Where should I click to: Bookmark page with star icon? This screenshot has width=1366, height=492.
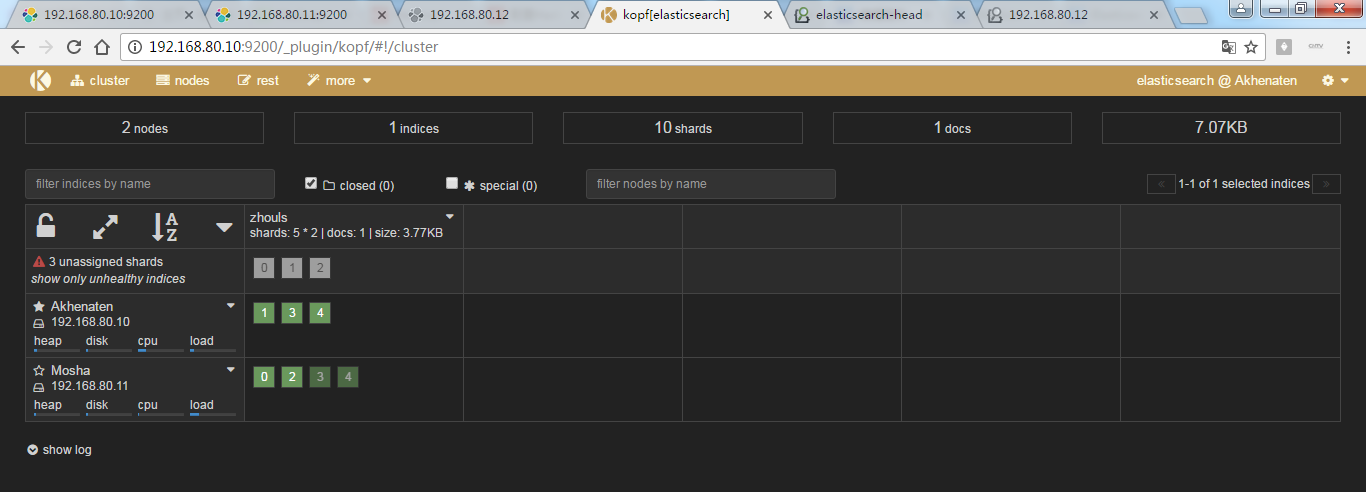(1250, 47)
